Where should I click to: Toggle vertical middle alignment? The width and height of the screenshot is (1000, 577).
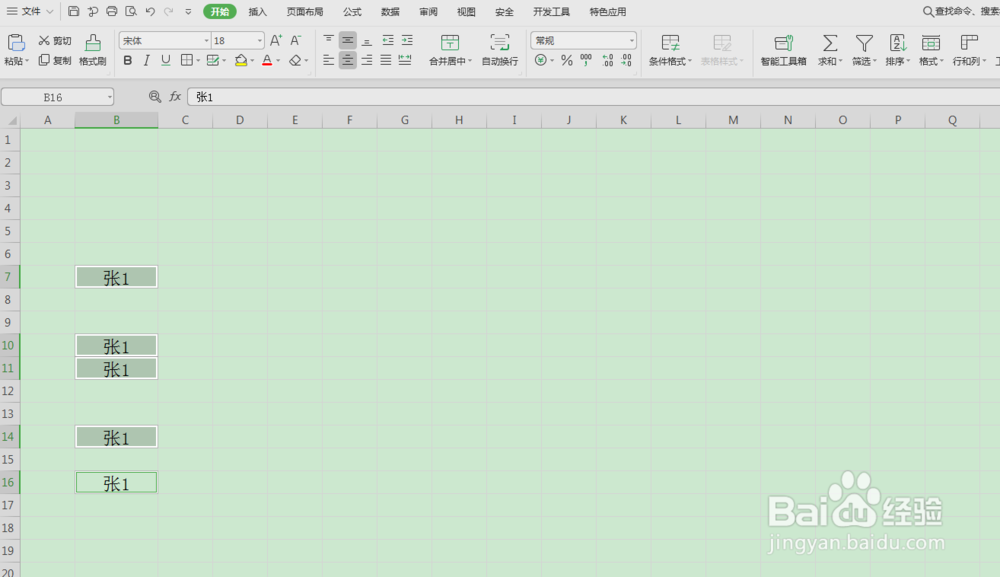click(348, 41)
